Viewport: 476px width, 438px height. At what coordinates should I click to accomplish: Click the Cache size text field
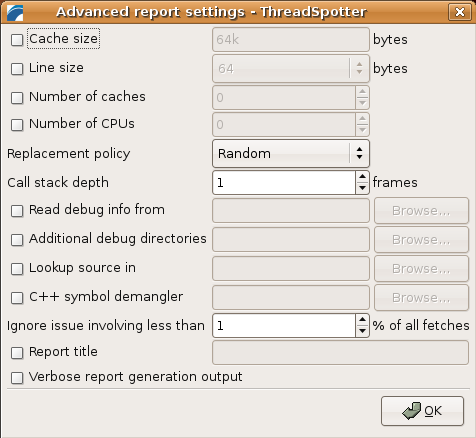coord(291,40)
